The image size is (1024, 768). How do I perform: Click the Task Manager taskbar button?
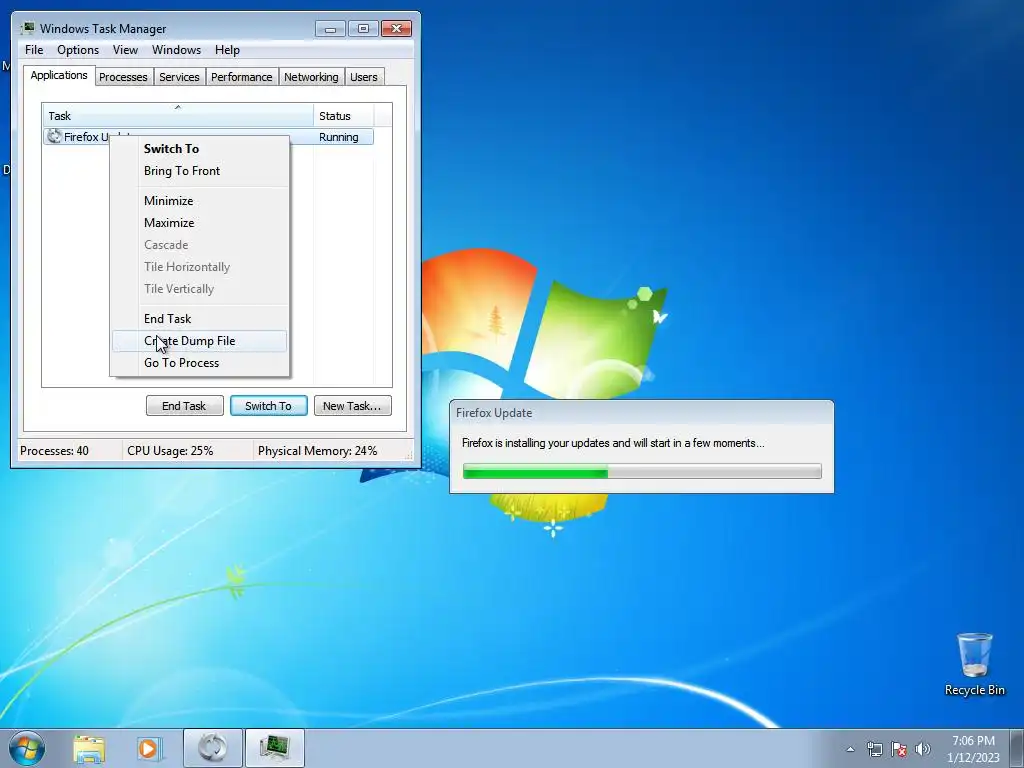274,748
